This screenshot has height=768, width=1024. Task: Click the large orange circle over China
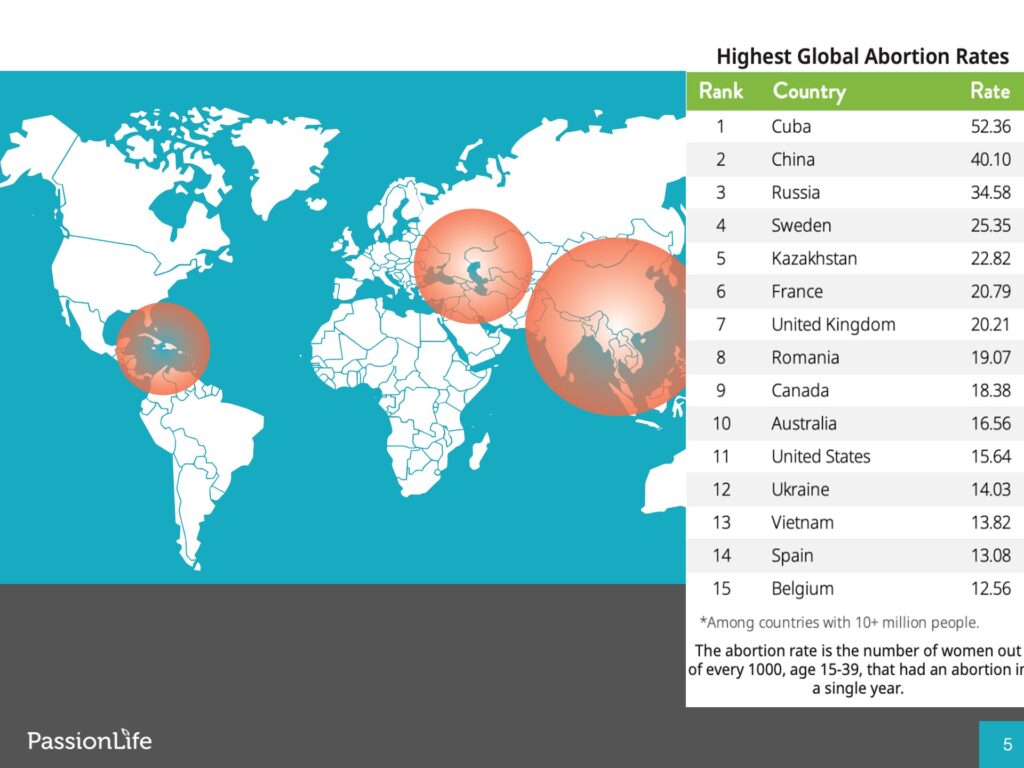(x=606, y=327)
